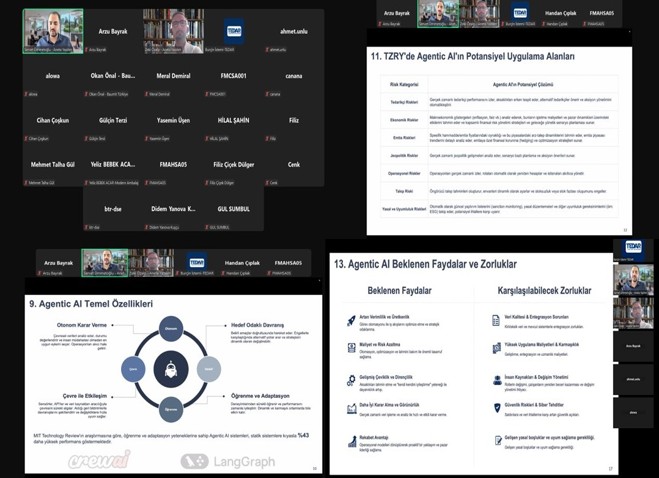The height and width of the screenshot is (478, 659).
Task: Click the robot icon in diagram center
Action: (x=171, y=368)
